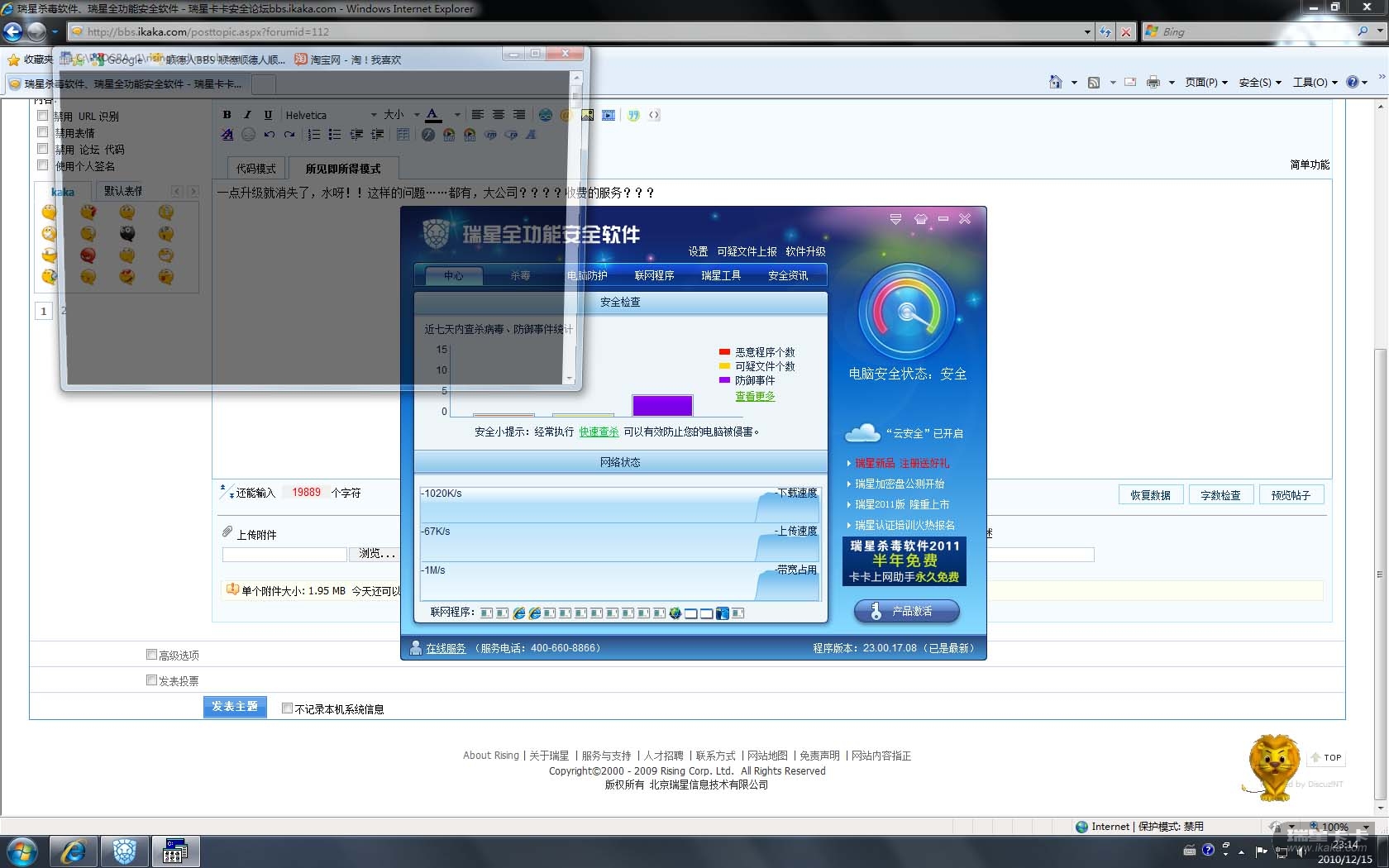Check the 不记录本机系统信息 checkbox
This screenshot has width=1389, height=868.
[x=287, y=708]
